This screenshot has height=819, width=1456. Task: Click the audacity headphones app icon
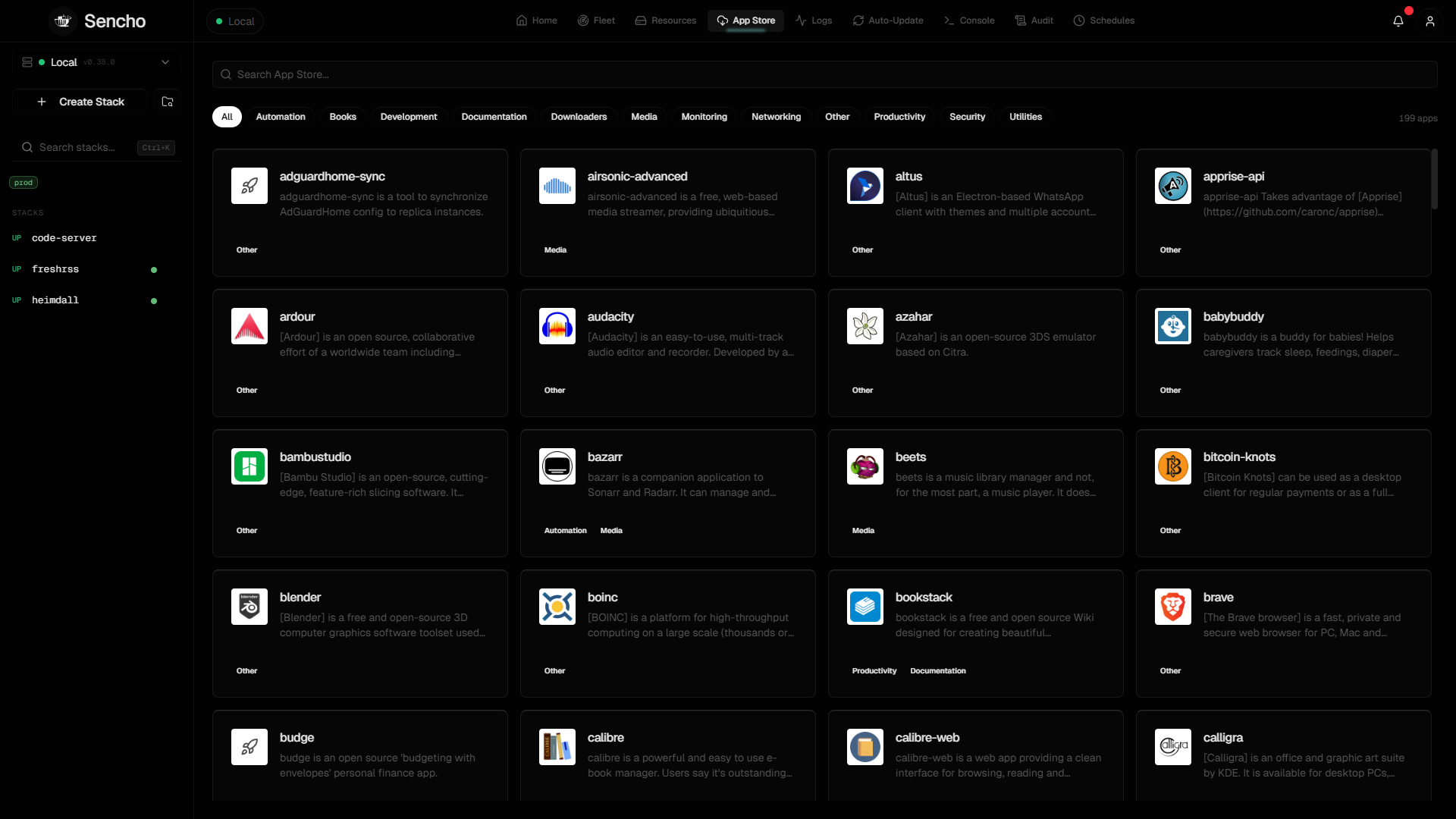click(557, 326)
